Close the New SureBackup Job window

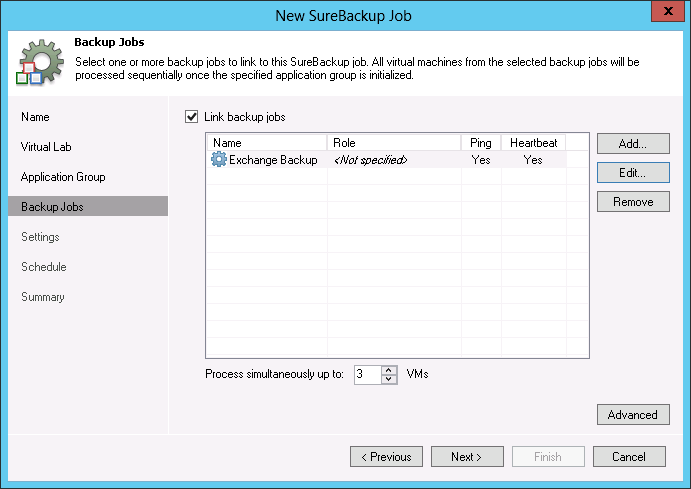(668, 11)
